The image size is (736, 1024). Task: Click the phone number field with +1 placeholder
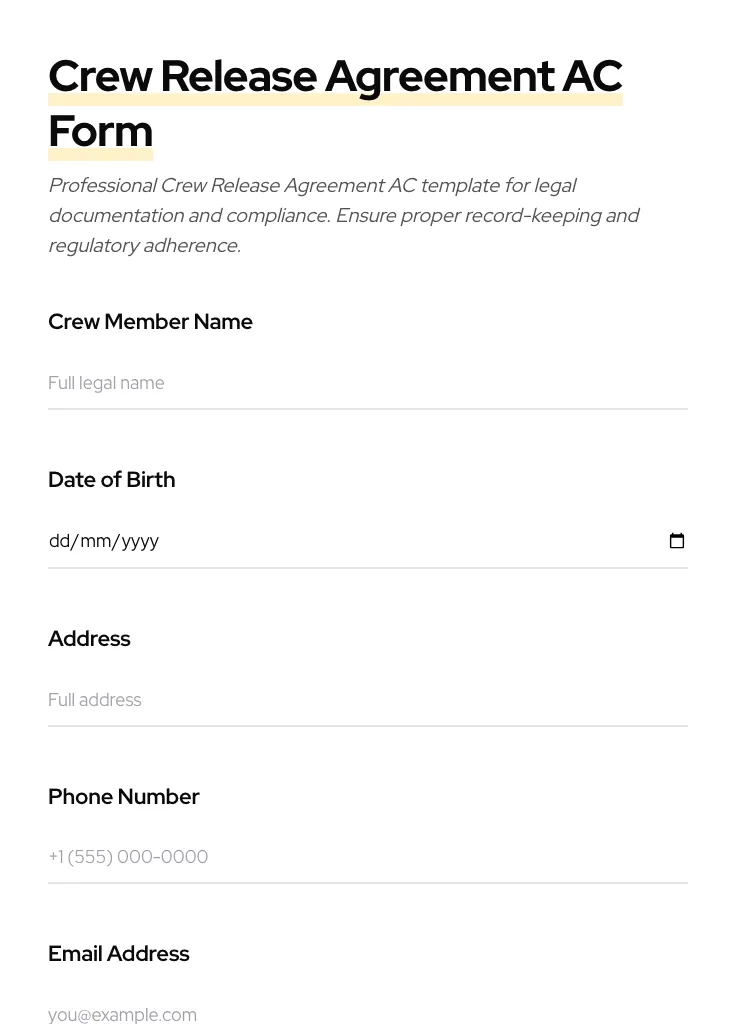tap(367, 857)
